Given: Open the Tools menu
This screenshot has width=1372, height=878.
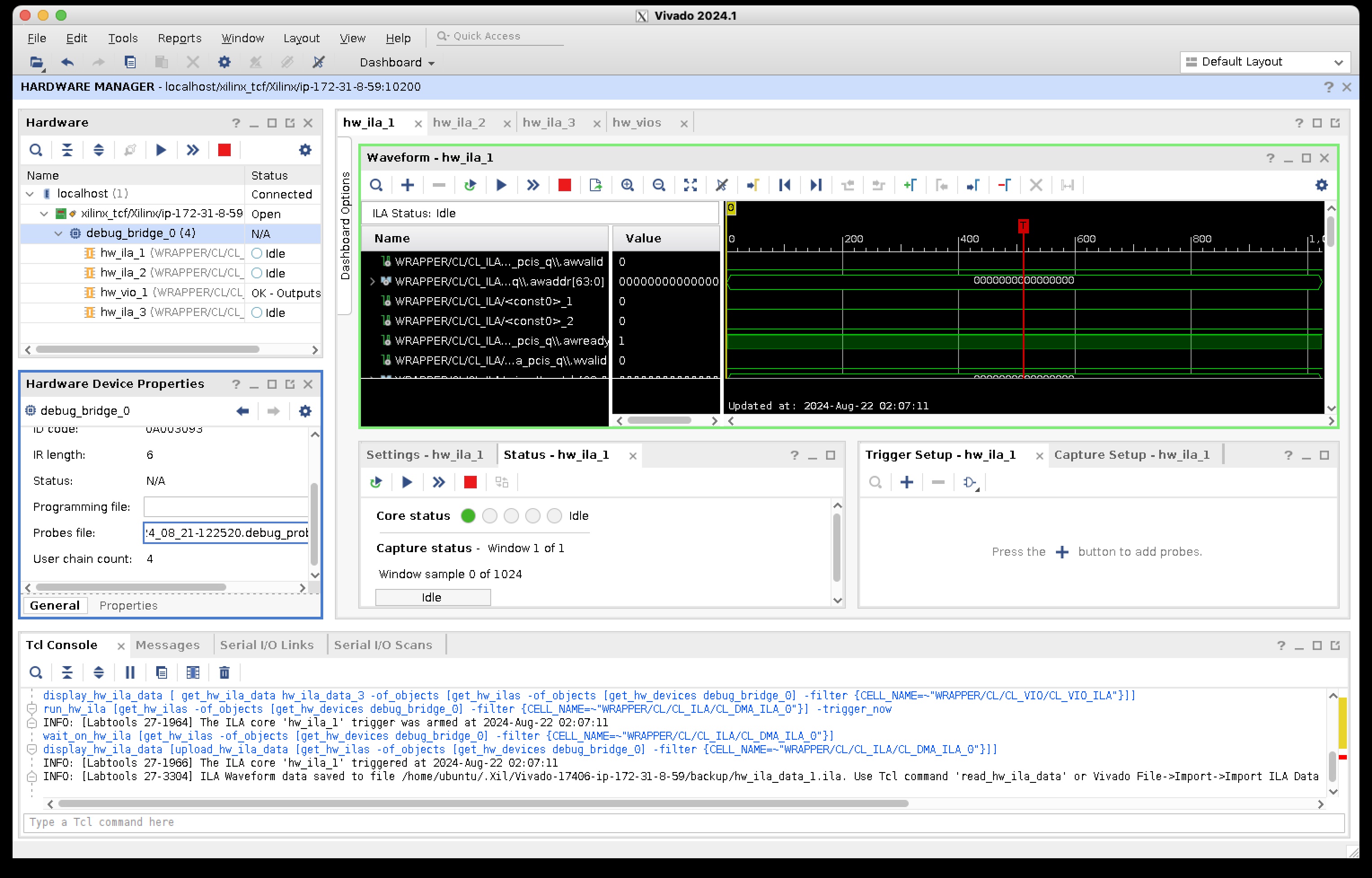Looking at the screenshot, I should pos(123,38).
